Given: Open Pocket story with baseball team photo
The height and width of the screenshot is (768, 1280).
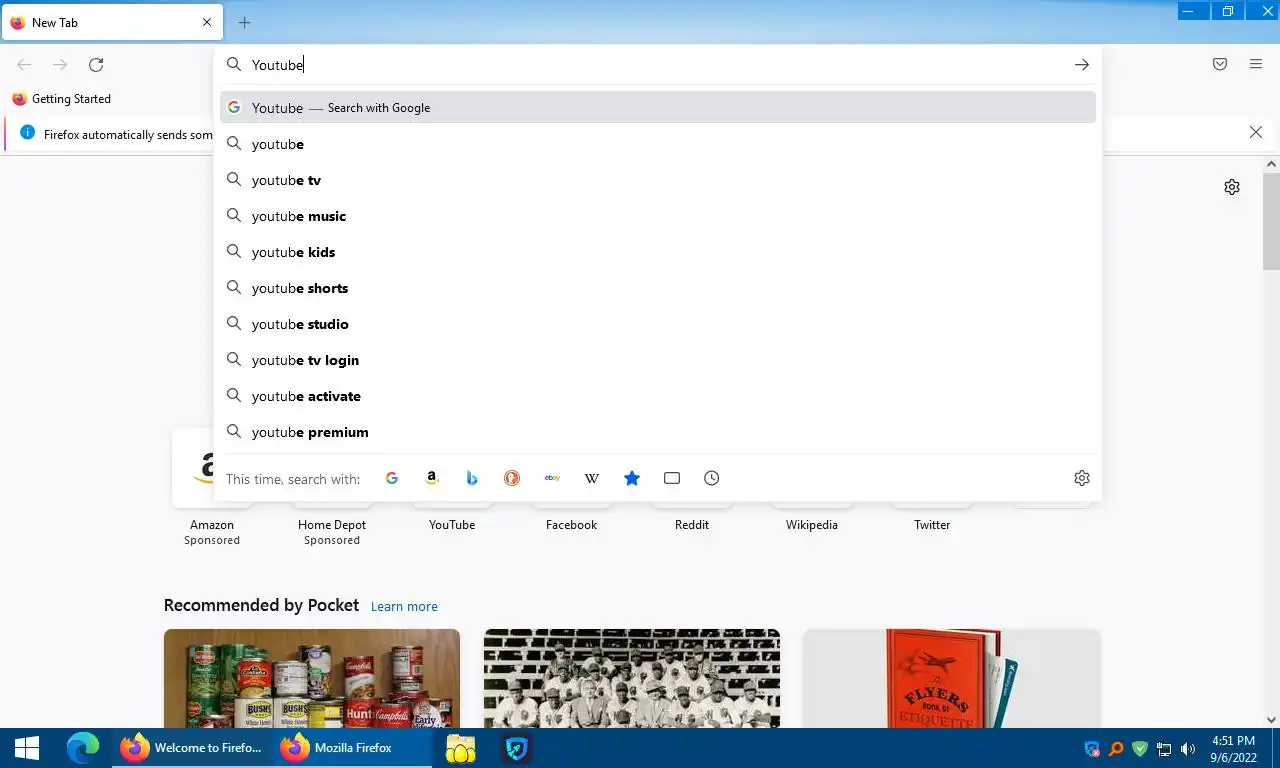Looking at the screenshot, I should click(x=632, y=678).
